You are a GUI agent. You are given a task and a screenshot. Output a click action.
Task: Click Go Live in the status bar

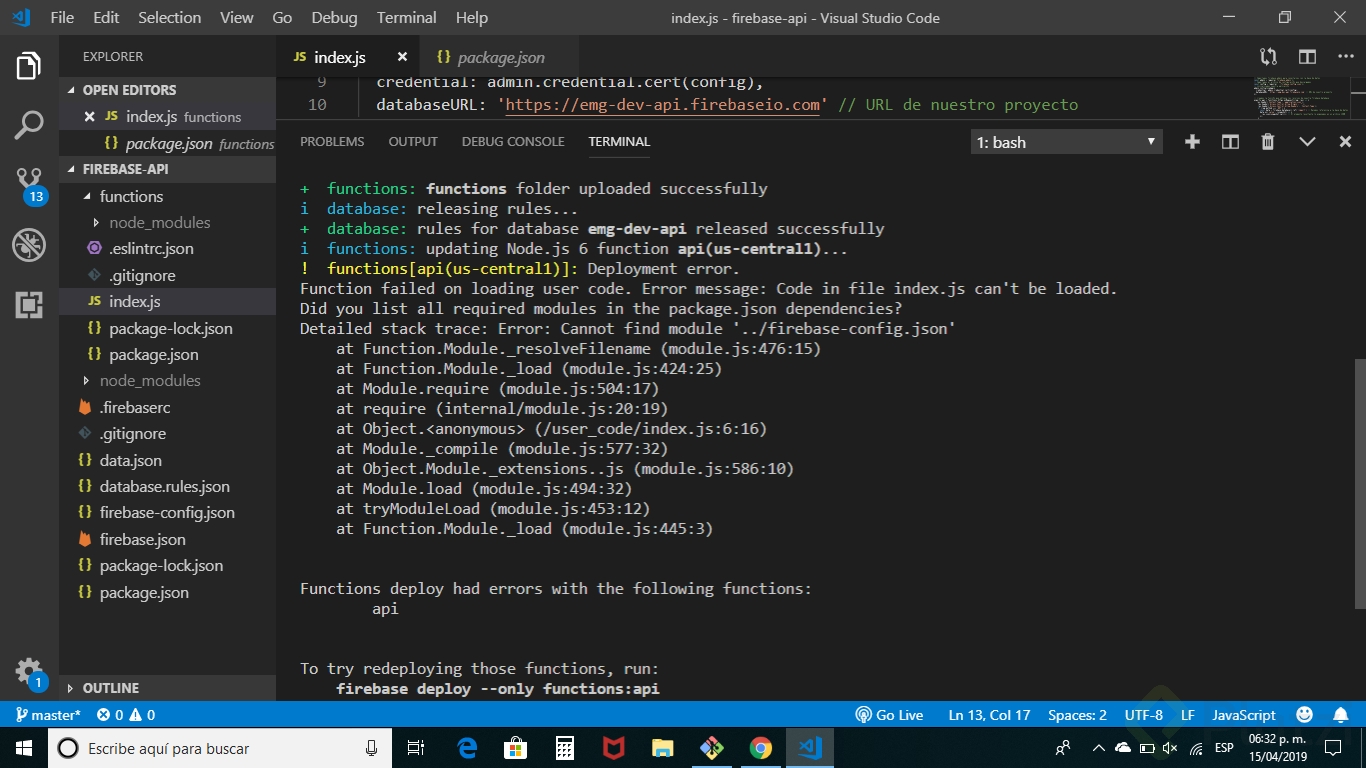(x=889, y=714)
